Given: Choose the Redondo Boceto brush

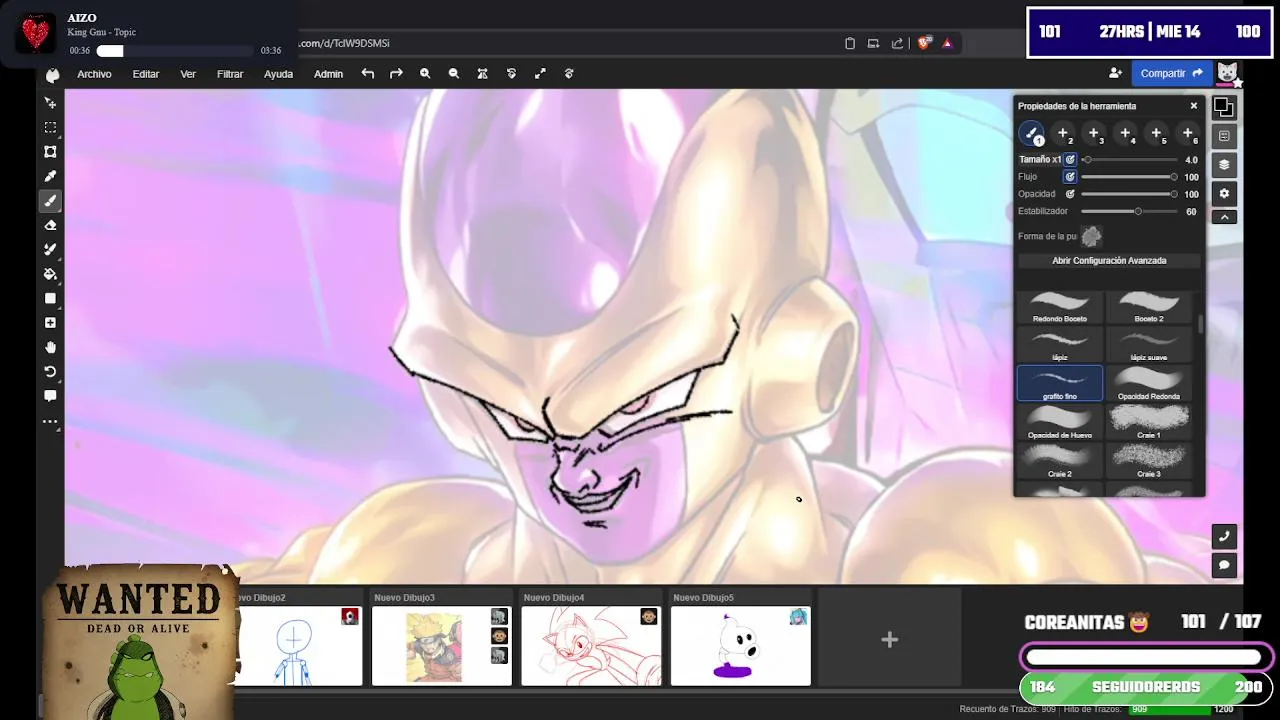Looking at the screenshot, I should click(x=1060, y=307).
